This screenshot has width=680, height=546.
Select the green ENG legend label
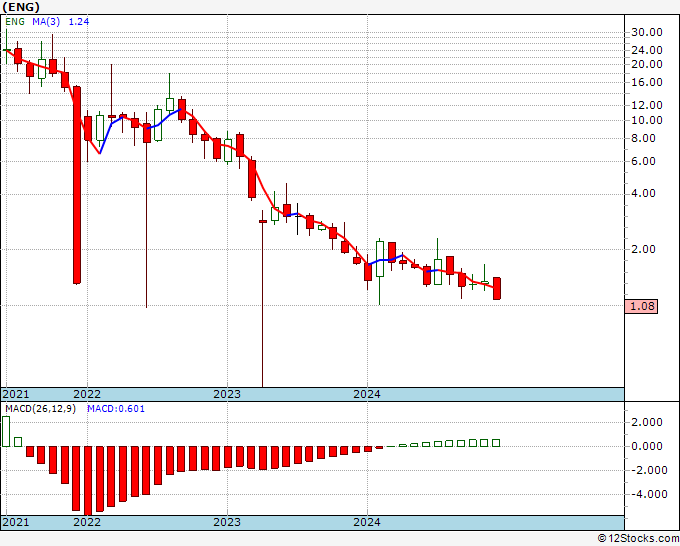[15, 22]
